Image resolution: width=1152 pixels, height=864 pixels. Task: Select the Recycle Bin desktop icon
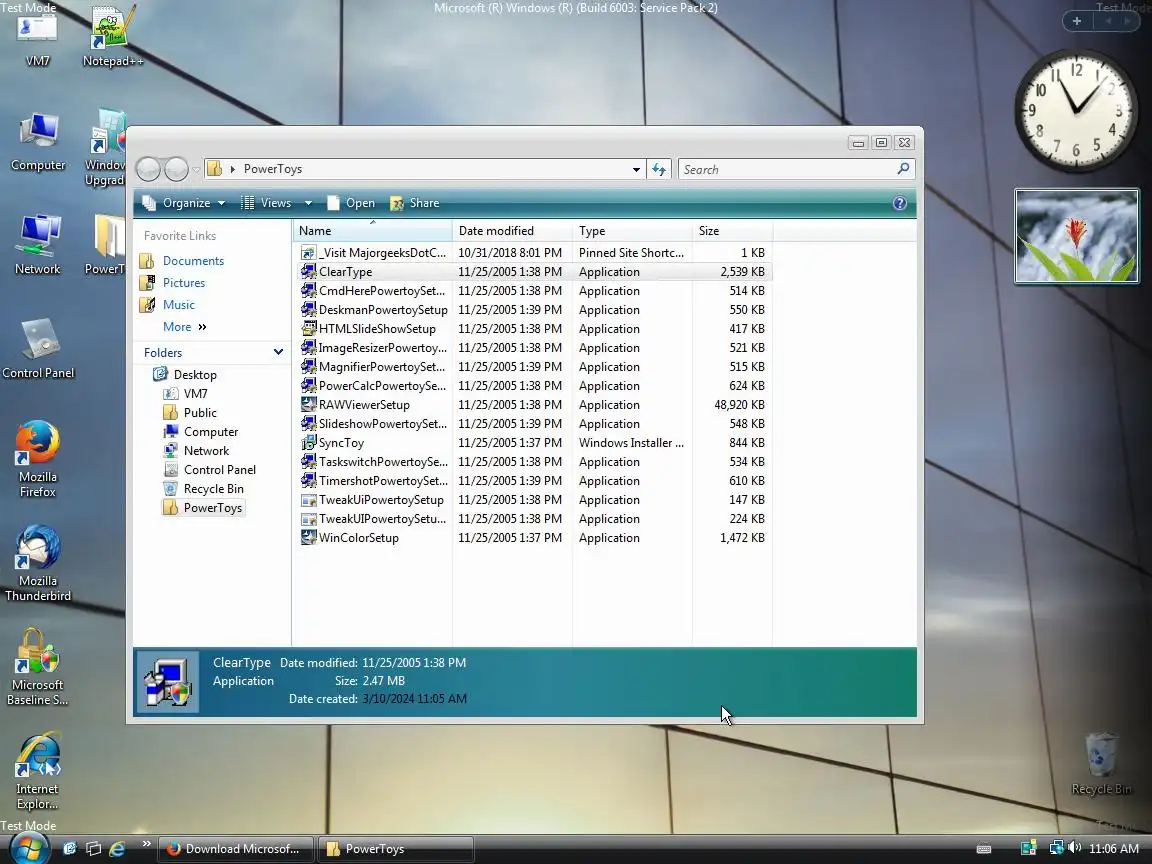click(x=1101, y=764)
